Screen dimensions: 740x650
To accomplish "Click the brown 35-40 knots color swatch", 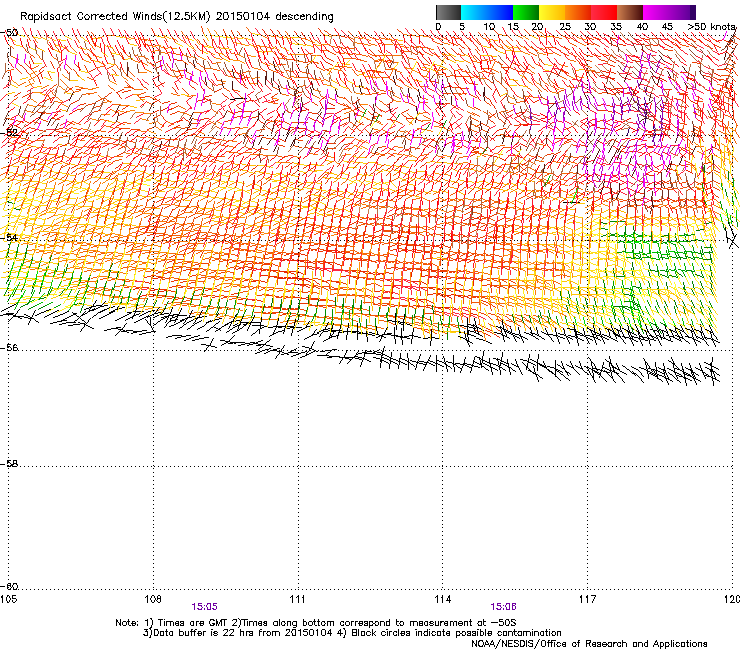I will pos(630,12).
